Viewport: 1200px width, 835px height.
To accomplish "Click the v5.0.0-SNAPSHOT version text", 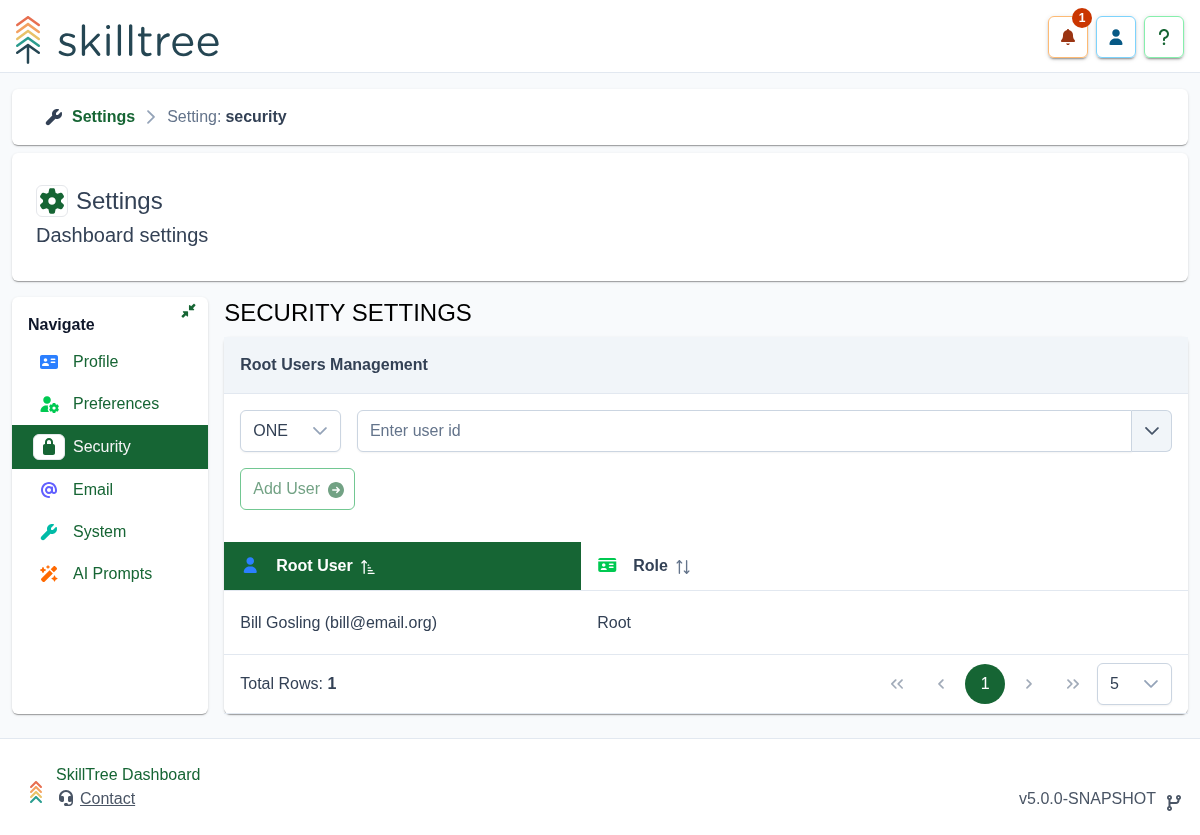I will (1087, 798).
